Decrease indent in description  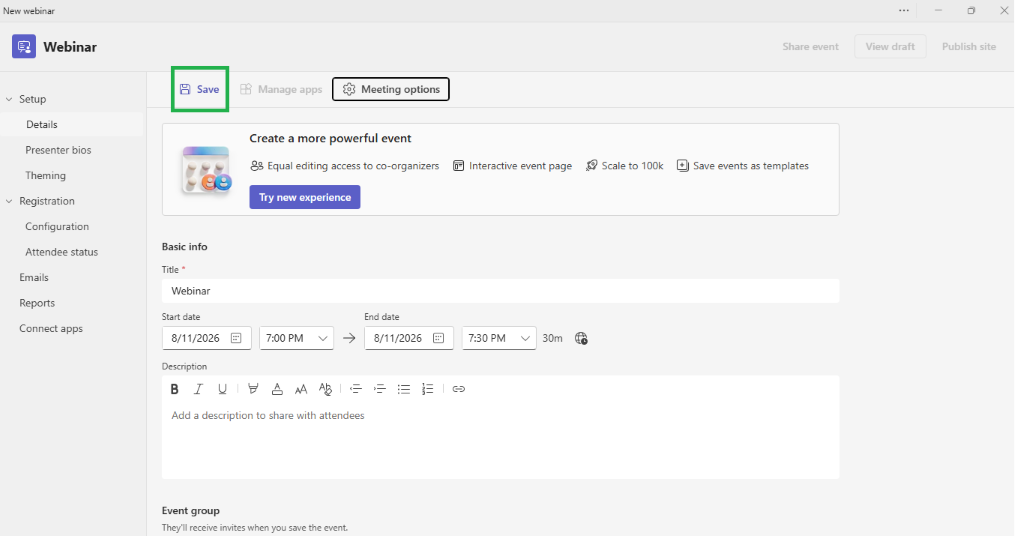pos(356,389)
